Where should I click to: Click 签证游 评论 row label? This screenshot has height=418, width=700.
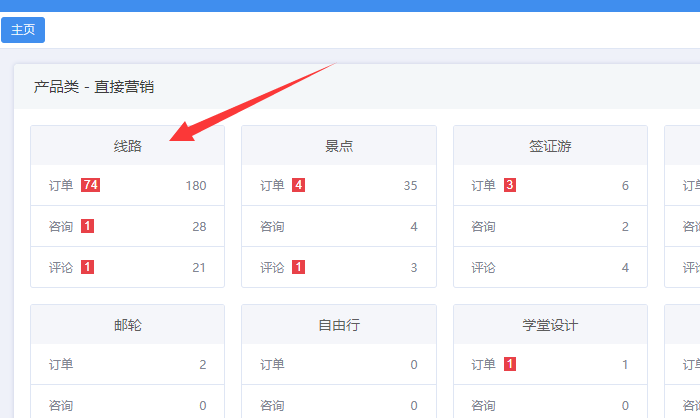484,268
